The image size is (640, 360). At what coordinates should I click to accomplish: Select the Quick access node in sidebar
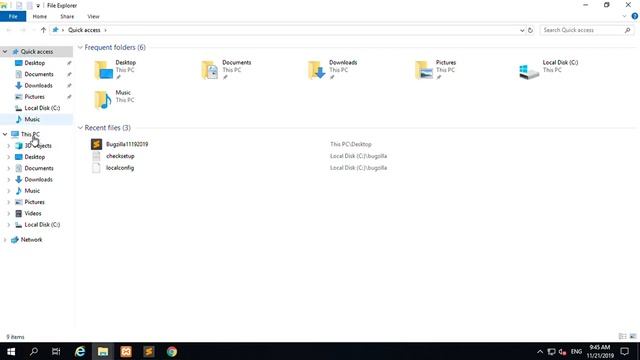point(37,51)
